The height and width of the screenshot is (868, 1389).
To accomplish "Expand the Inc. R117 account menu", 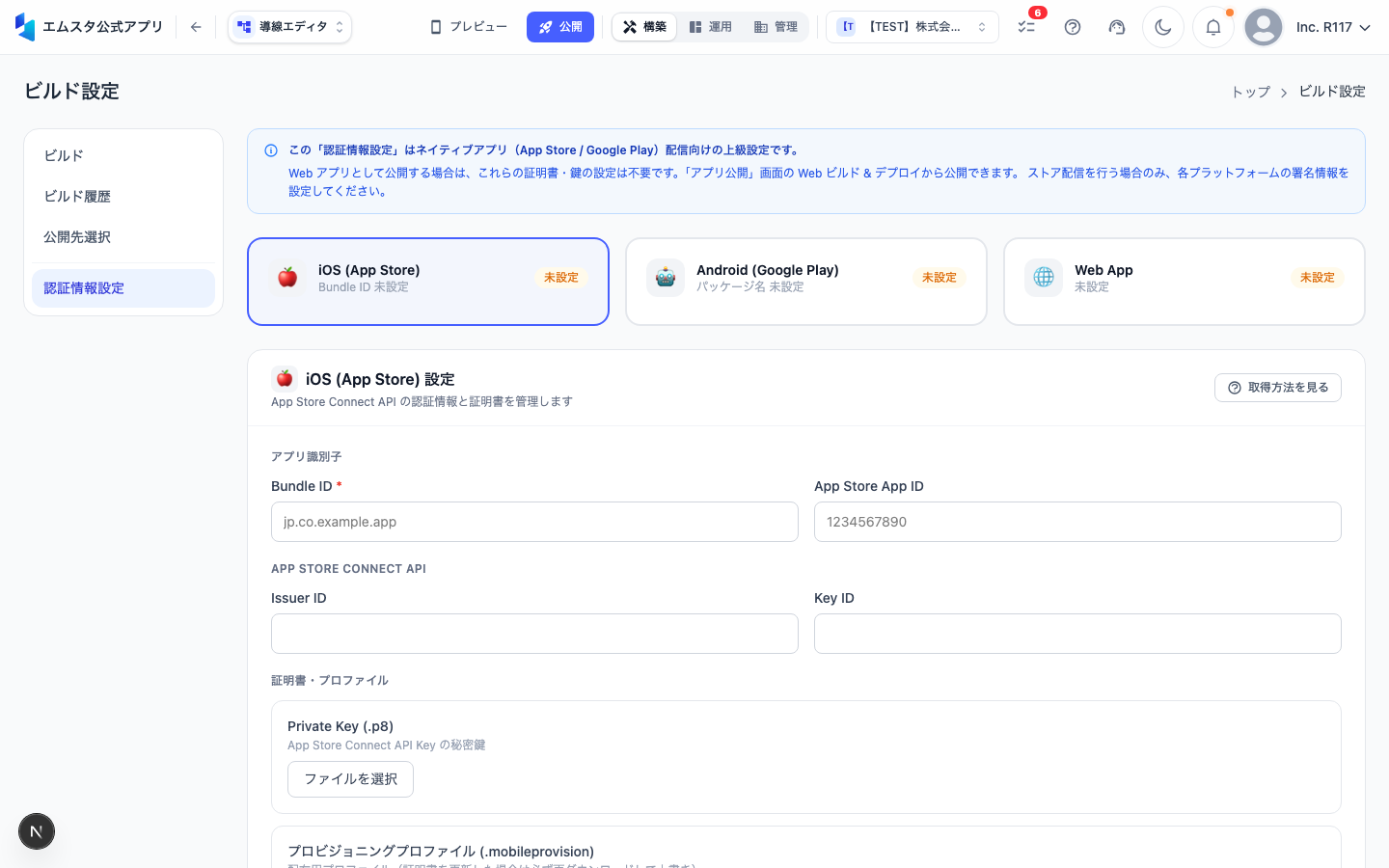I will click(x=1333, y=27).
